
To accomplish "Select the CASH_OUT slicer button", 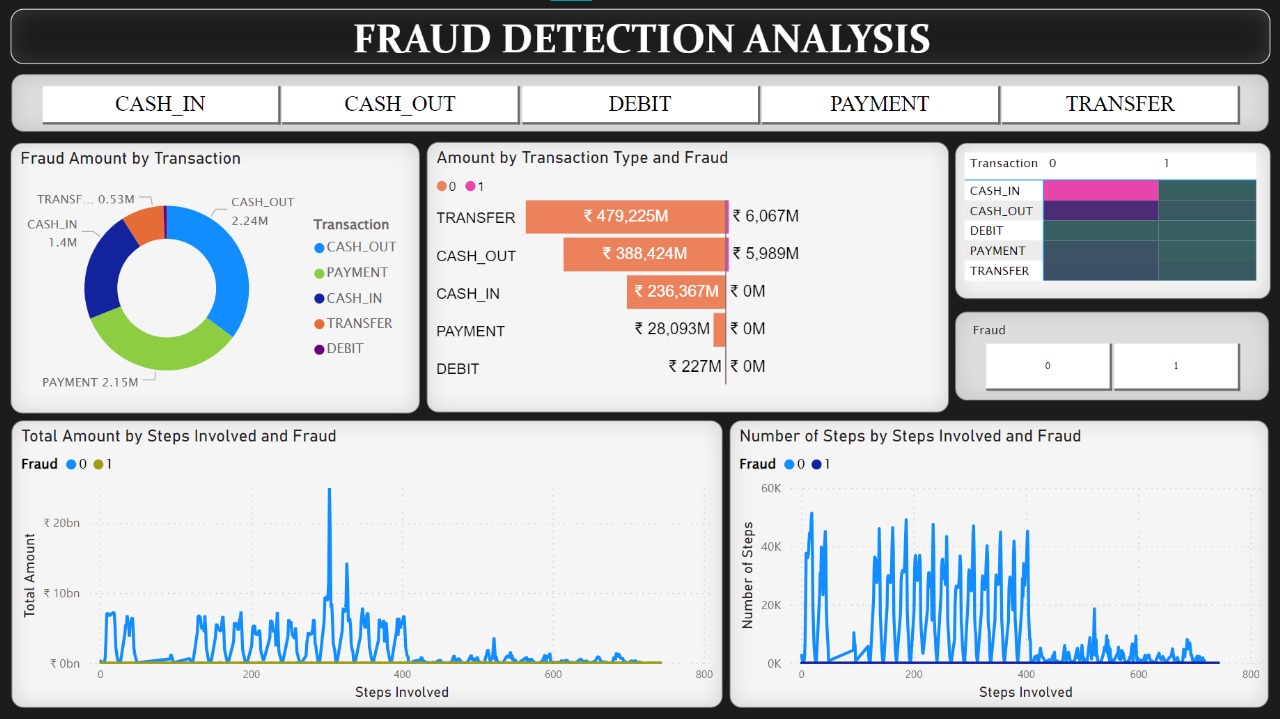I will [x=400, y=104].
